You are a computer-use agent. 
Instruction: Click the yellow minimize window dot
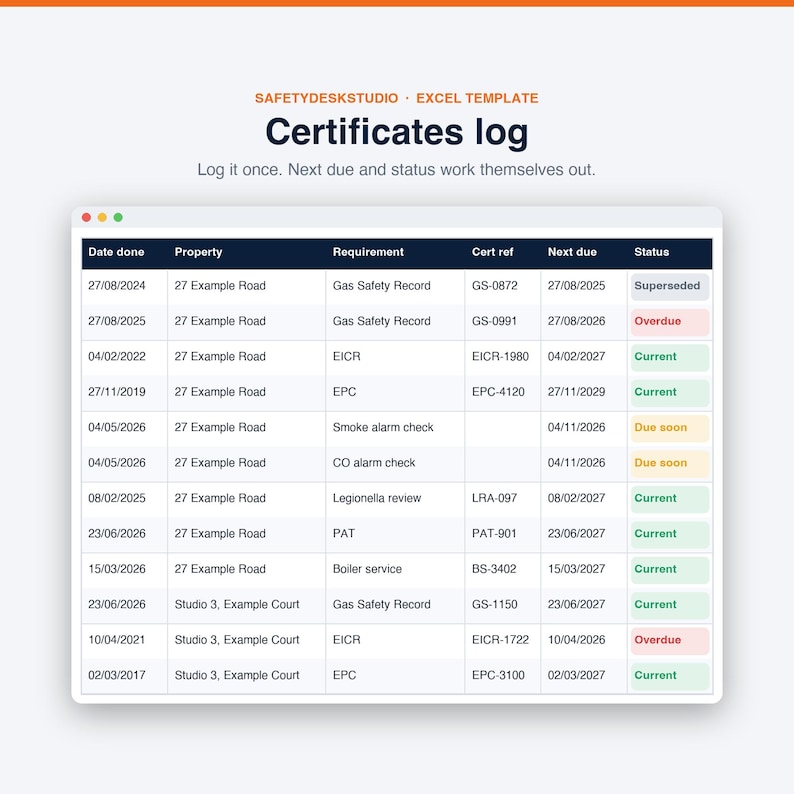coord(102,217)
